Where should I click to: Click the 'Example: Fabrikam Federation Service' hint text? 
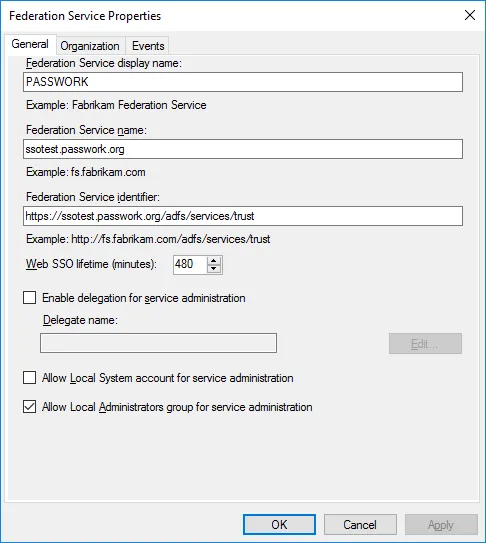point(116,105)
